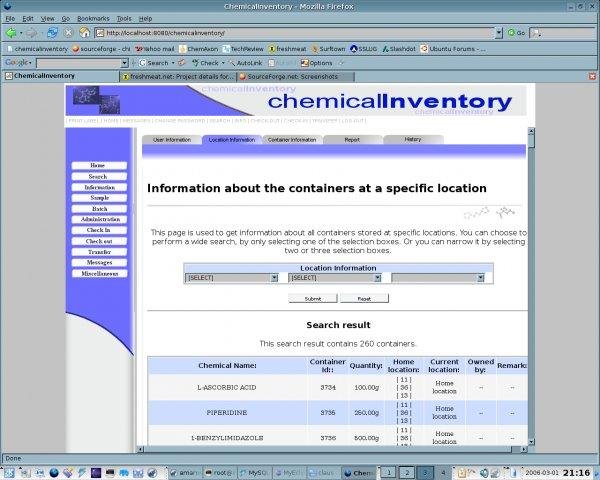600x480 pixels.
Task: Click the Reset button
Action: 364,299
